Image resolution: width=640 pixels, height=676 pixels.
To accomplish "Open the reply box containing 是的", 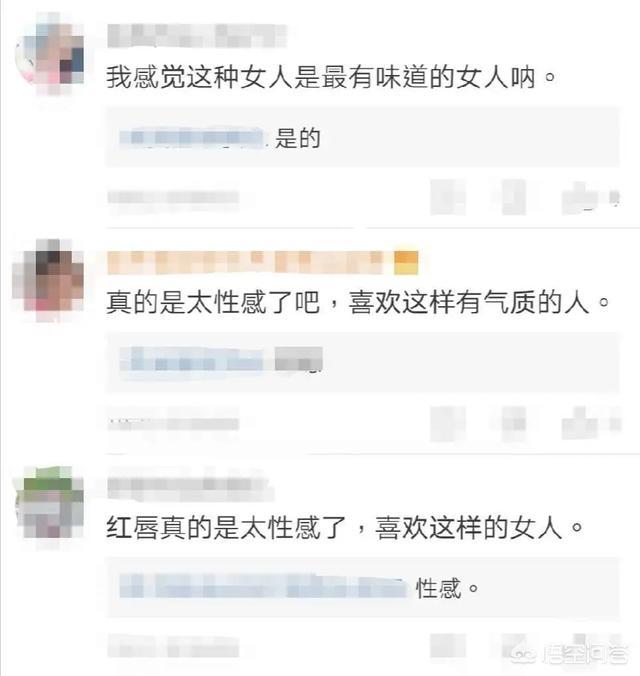I will pyautogui.click(x=363, y=137).
